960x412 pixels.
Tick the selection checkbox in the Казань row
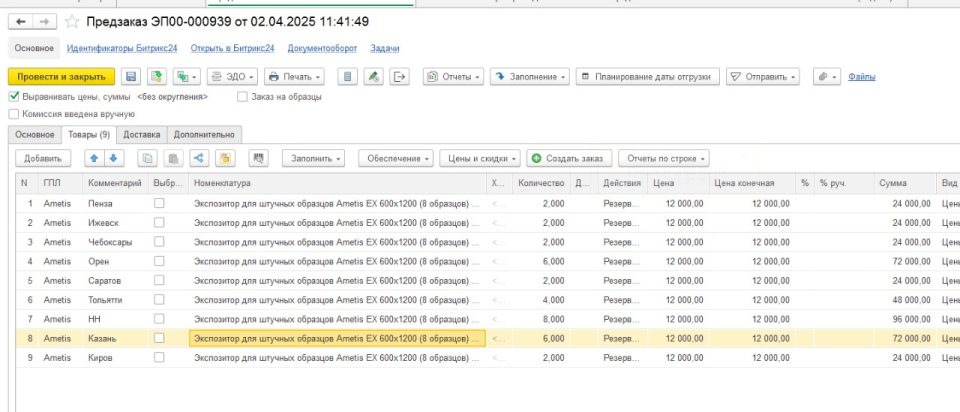click(159, 338)
